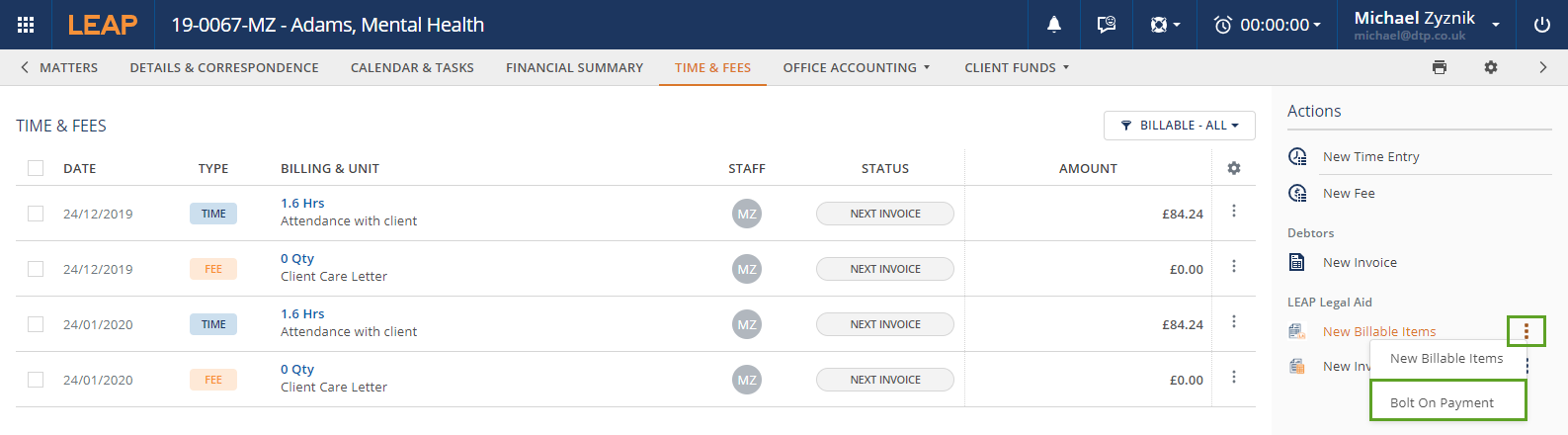Screen dimensions: 1568x435
Task: Click the New Fee action link
Action: tap(1349, 193)
